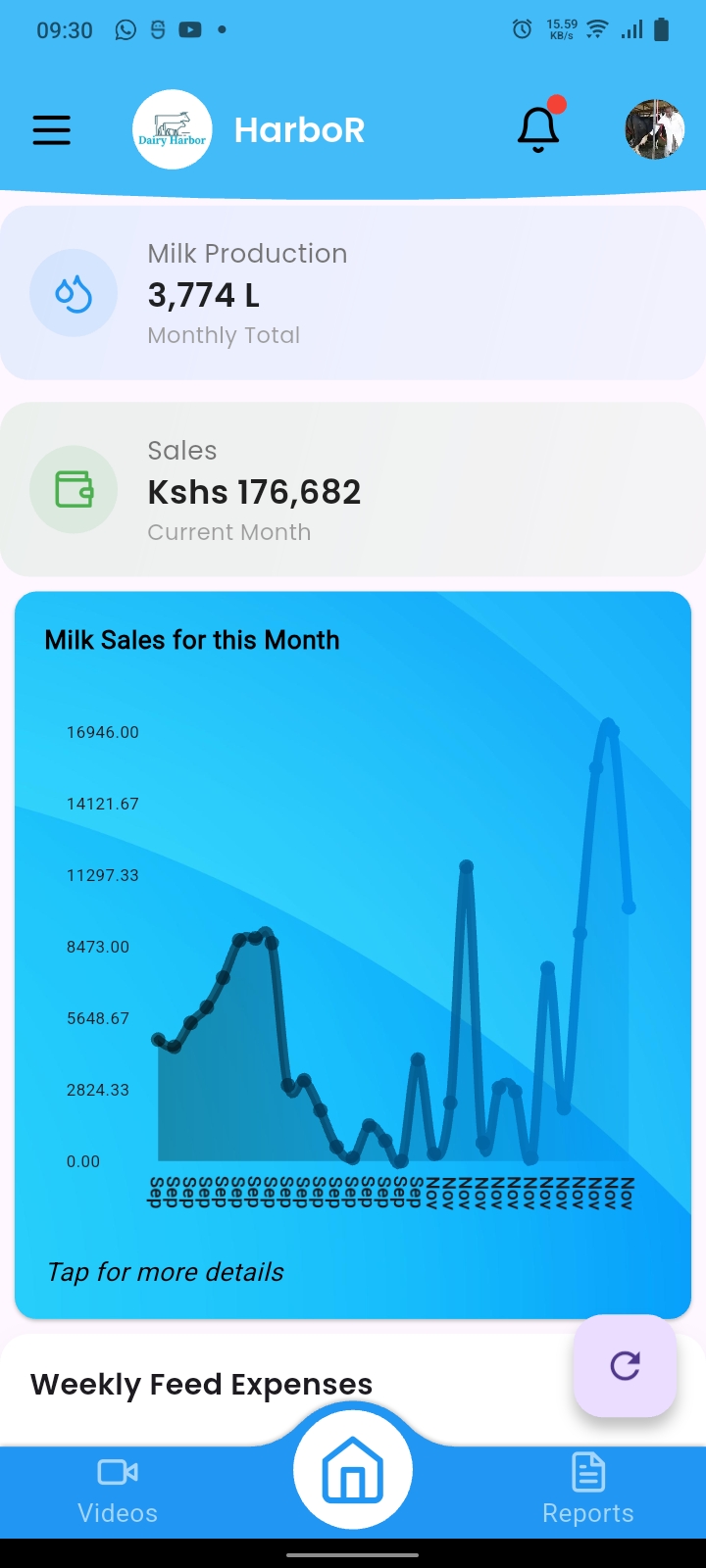The image size is (706, 1568).
Task: Tap 'Tap for more details' link
Action: [x=166, y=1272]
